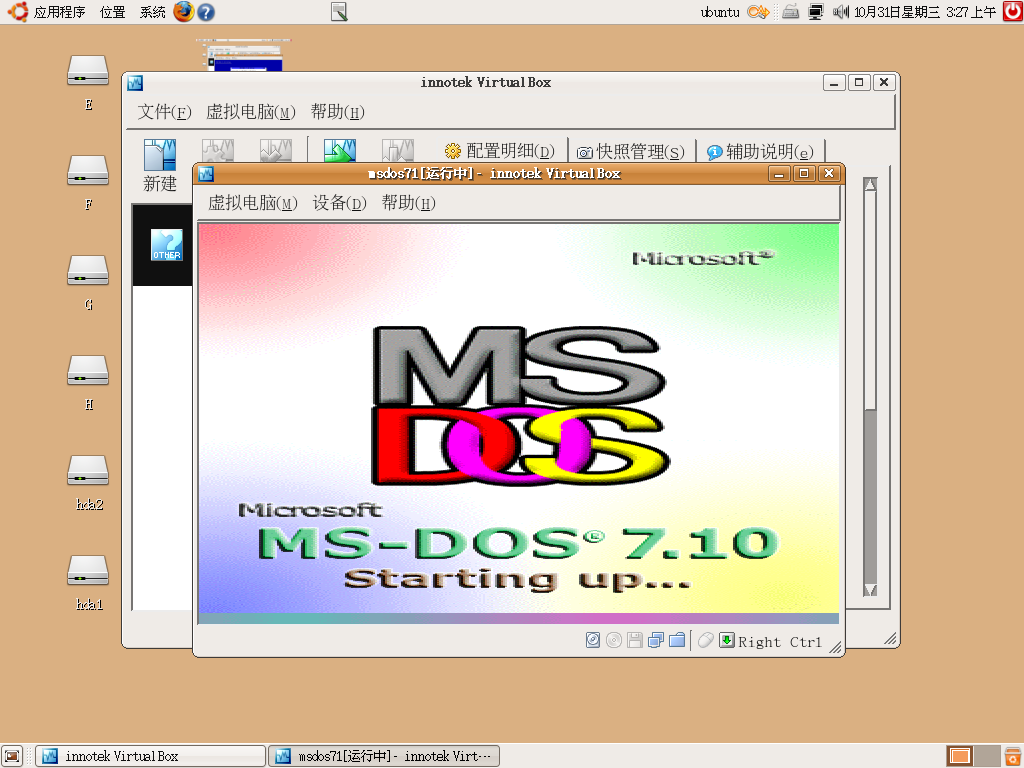Open 虚拟电脑(M) menu in msdos71 VM window
This screenshot has width=1024, height=768.
click(253, 203)
